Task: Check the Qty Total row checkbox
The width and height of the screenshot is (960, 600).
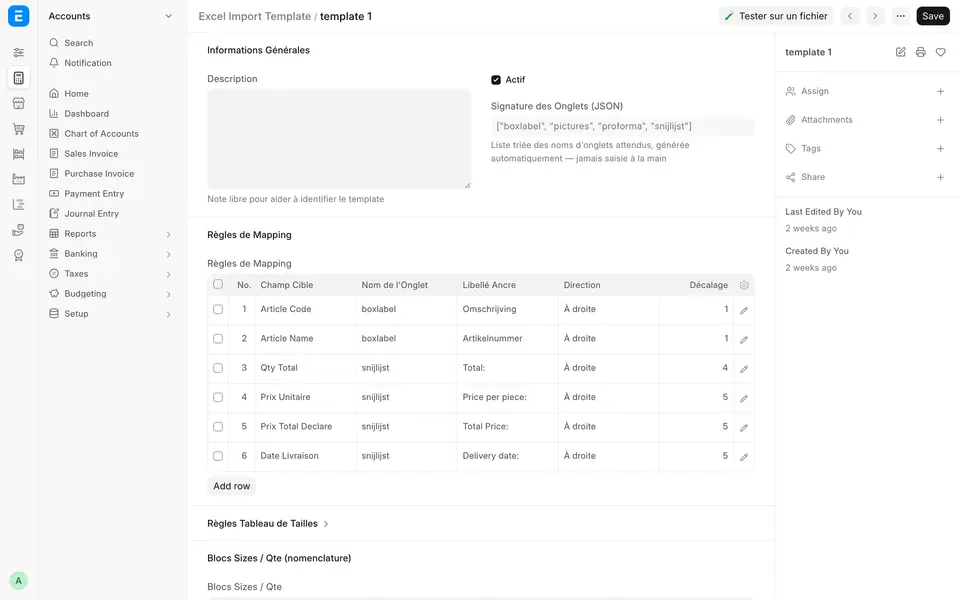Action: (218, 368)
